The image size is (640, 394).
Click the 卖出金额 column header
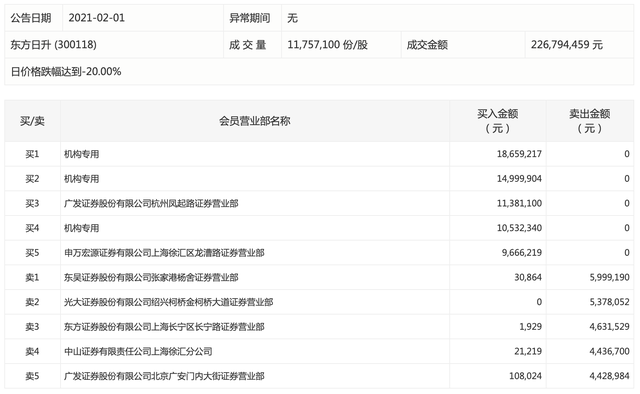tap(590, 121)
